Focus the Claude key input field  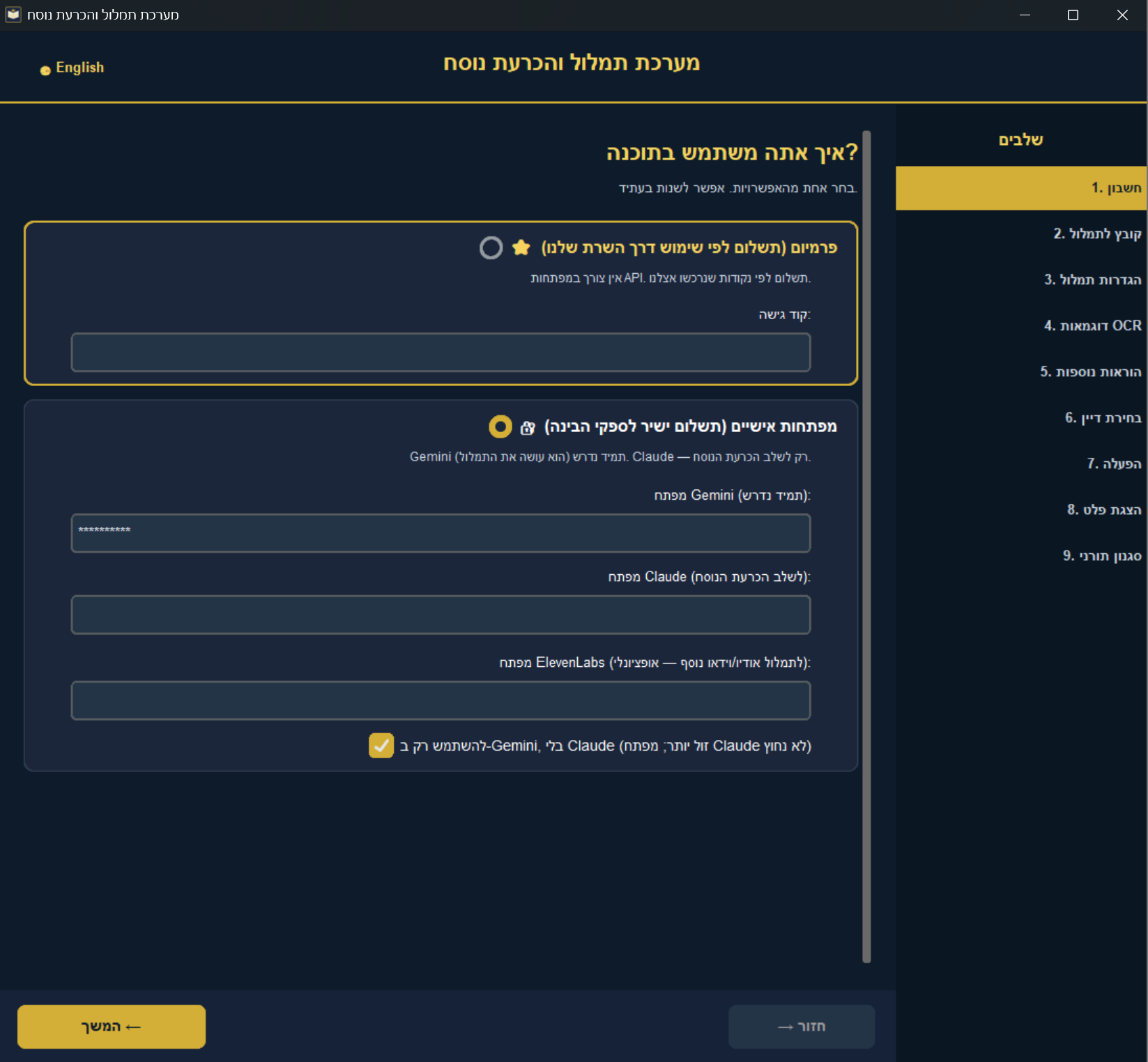[x=441, y=615]
